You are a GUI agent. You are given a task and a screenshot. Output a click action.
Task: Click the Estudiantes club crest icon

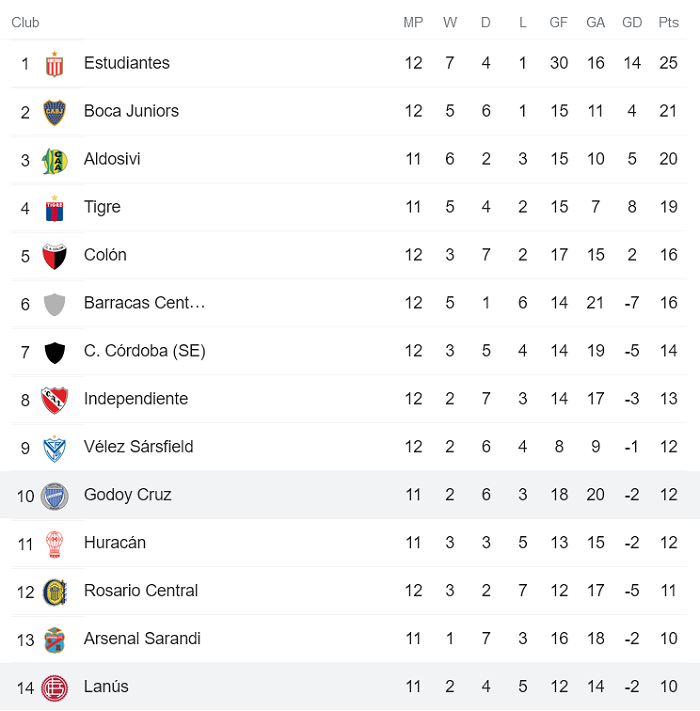[x=55, y=64]
